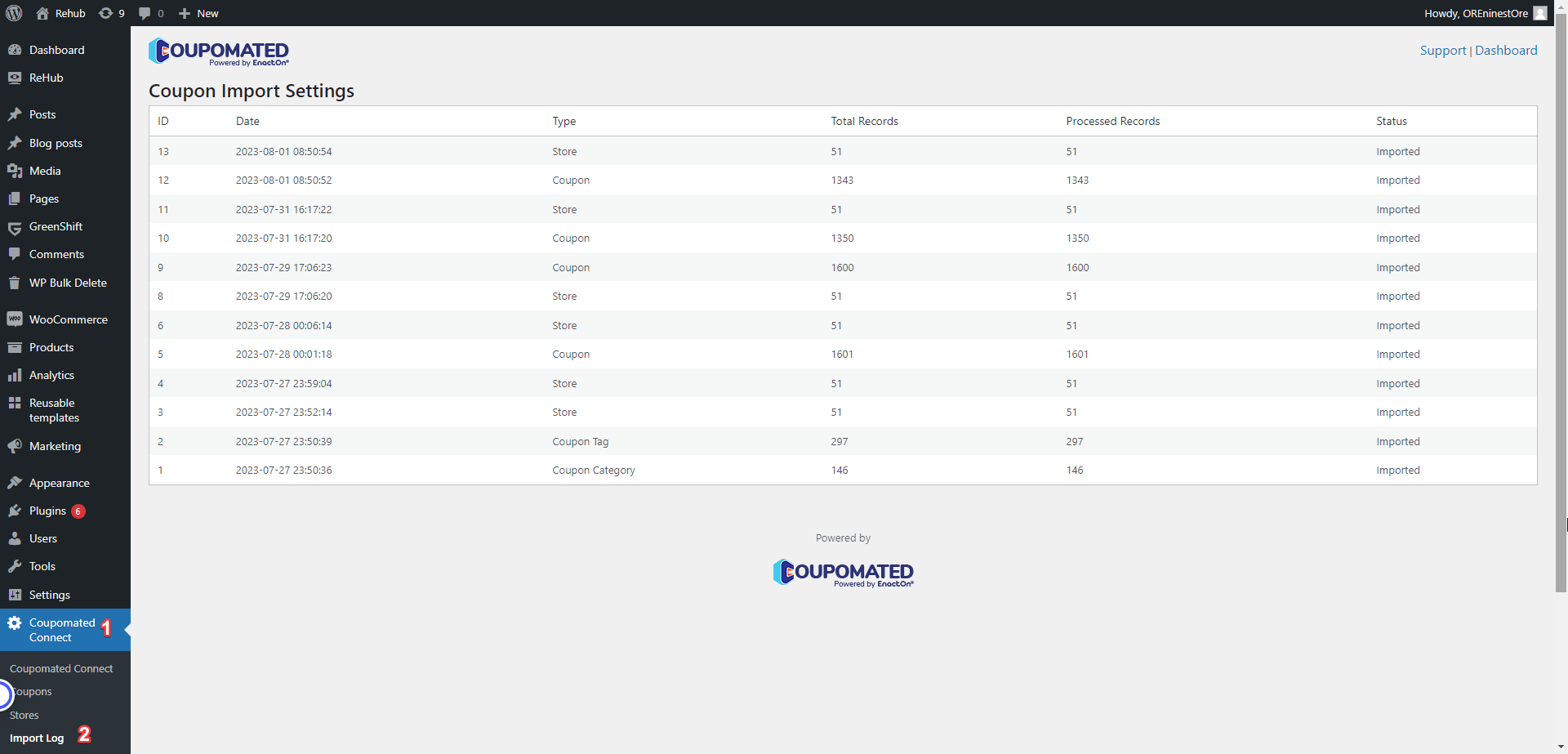Click the date 2023-08-01 08:50:54
Screen dimensions: 1568x754
tap(283, 151)
